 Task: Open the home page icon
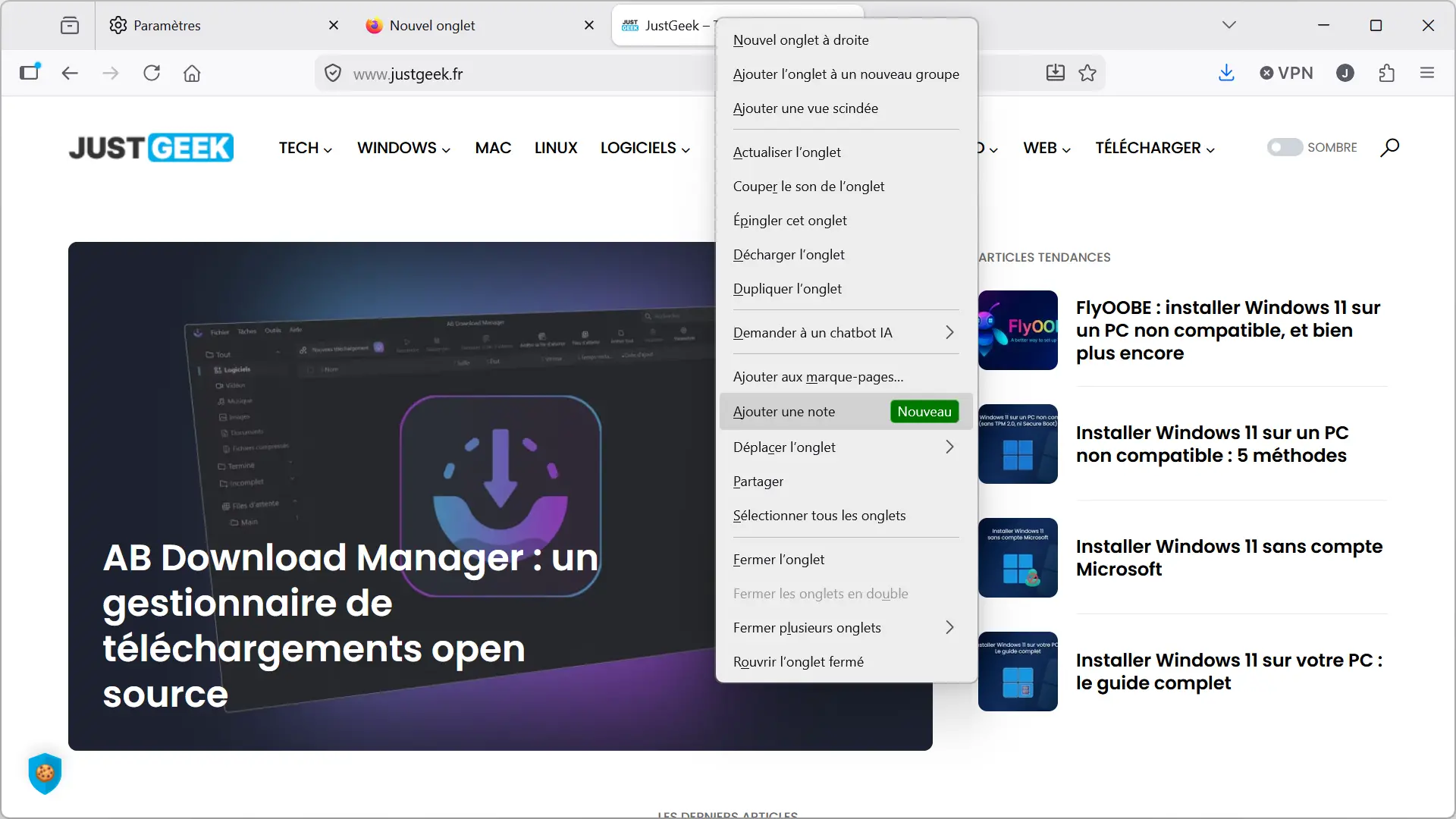(192, 73)
